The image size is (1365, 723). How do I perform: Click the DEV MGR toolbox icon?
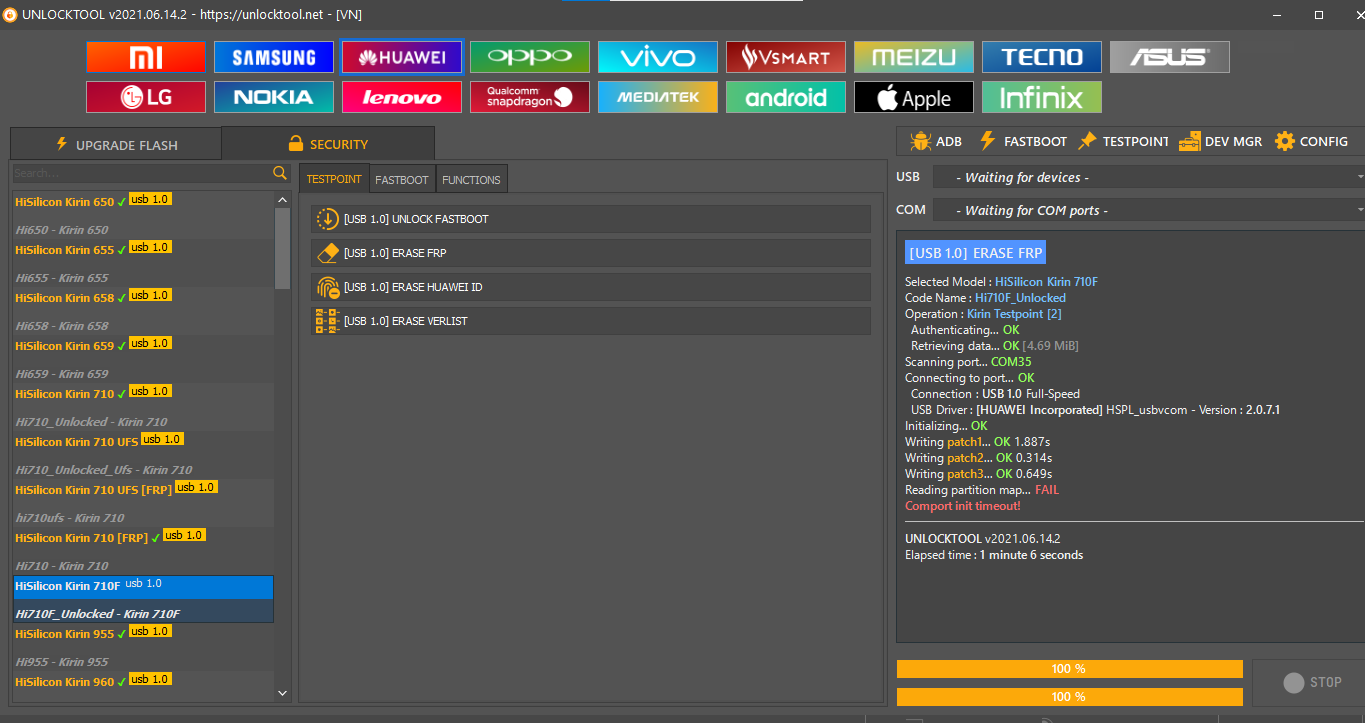(1189, 141)
